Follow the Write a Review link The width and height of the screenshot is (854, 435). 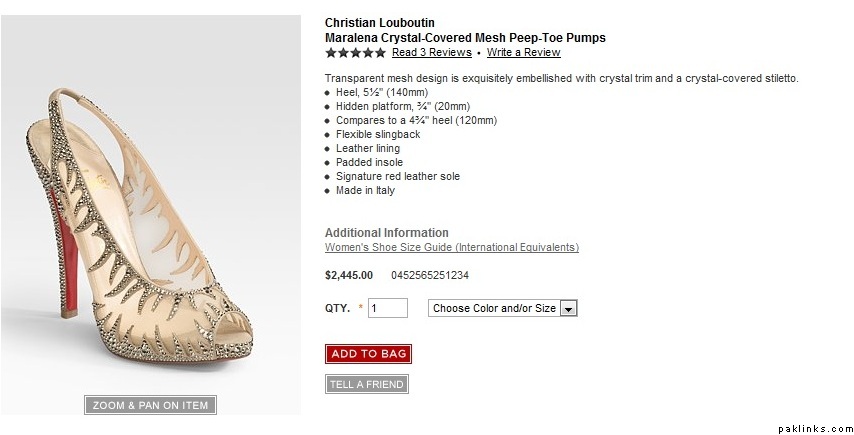pos(523,52)
